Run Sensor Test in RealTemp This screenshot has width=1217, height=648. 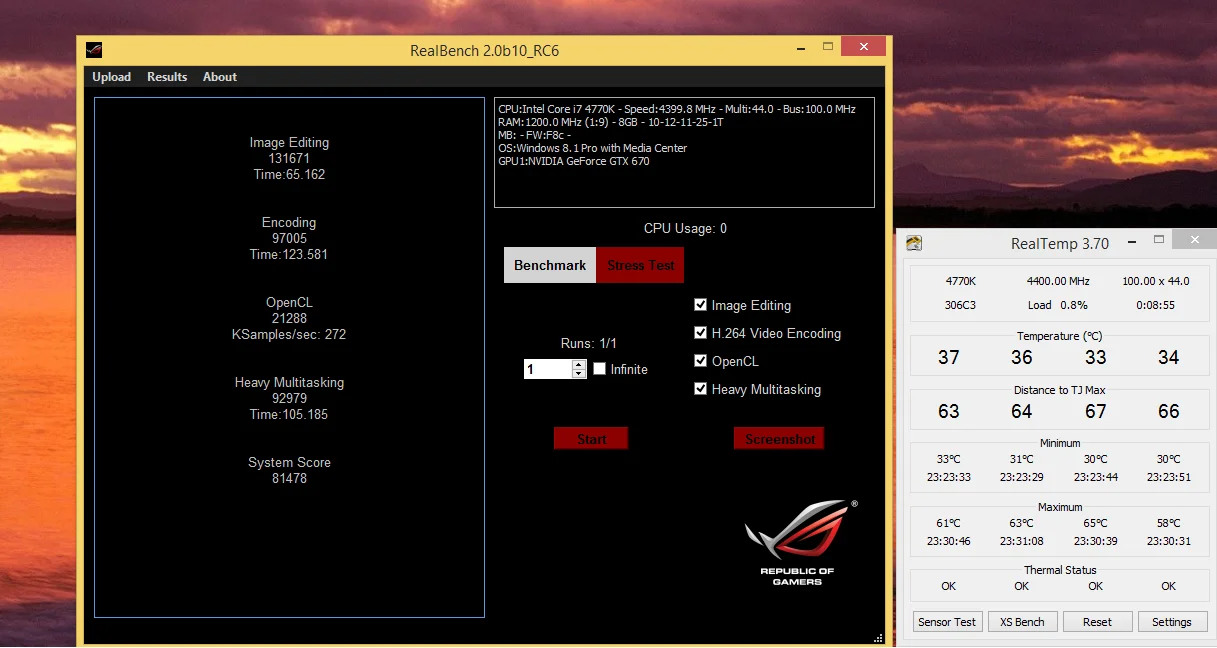(x=947, y=622)
